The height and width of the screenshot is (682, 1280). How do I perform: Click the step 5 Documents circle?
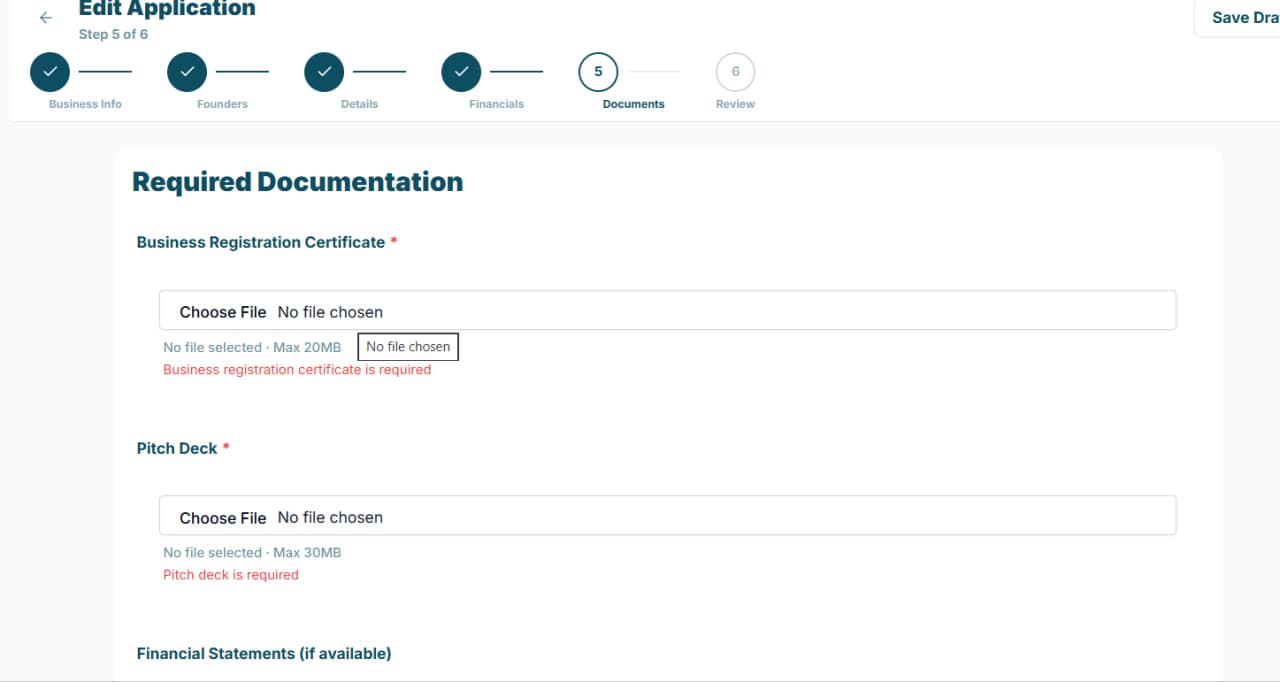pyautogui.click(x=598, y=72)
